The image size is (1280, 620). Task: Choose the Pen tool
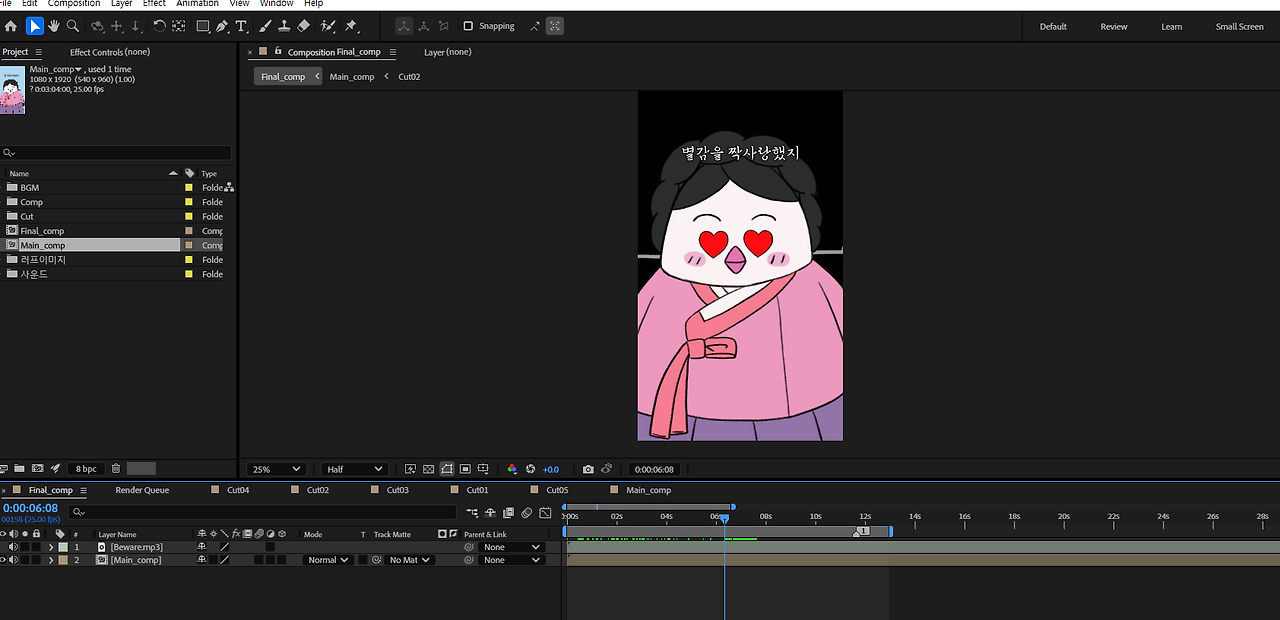(x=222, y=26)
